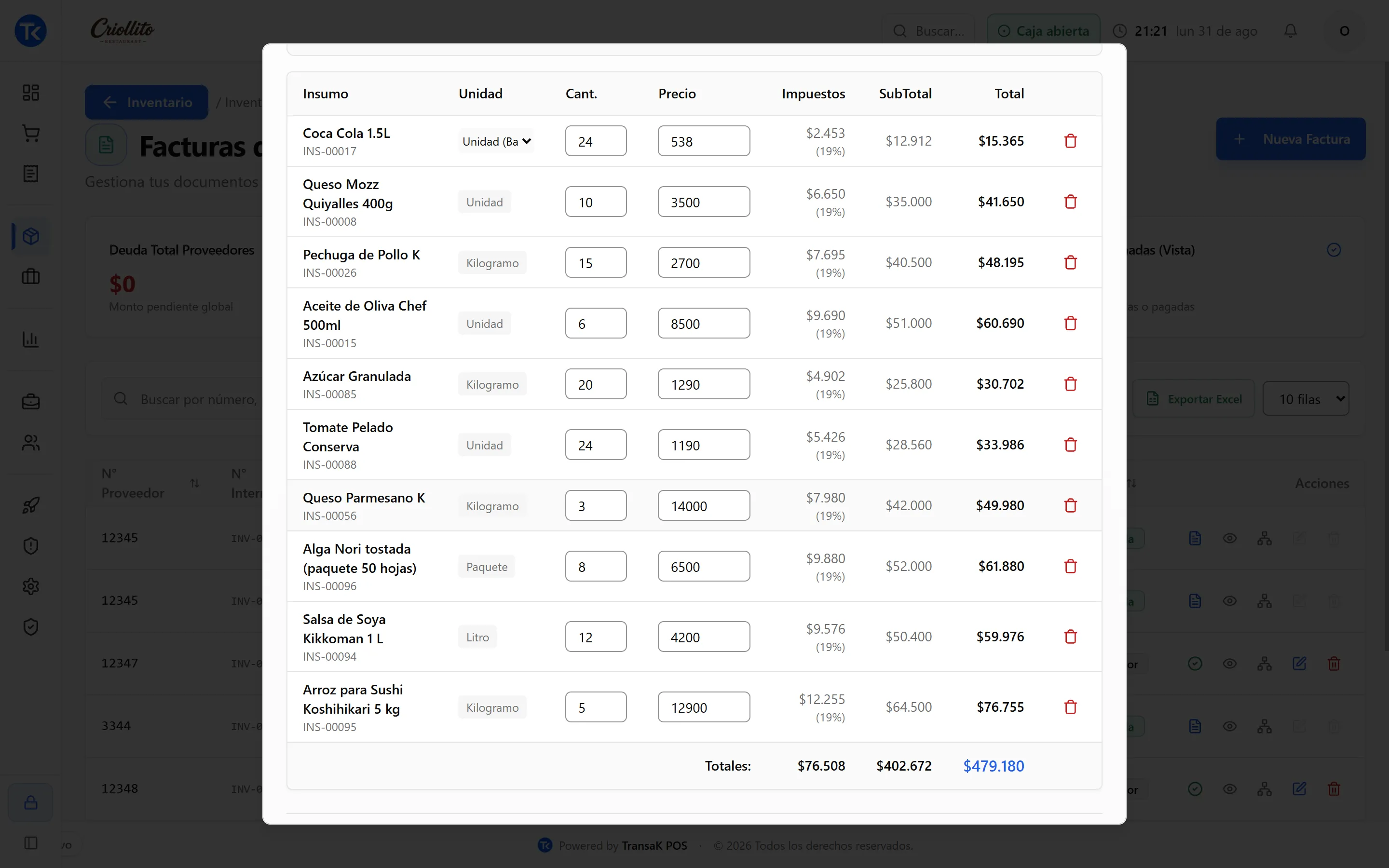This screenshot has height=868, width=1389.
Task: Open the user avatar O menu
Action: tap(1344, 30)
